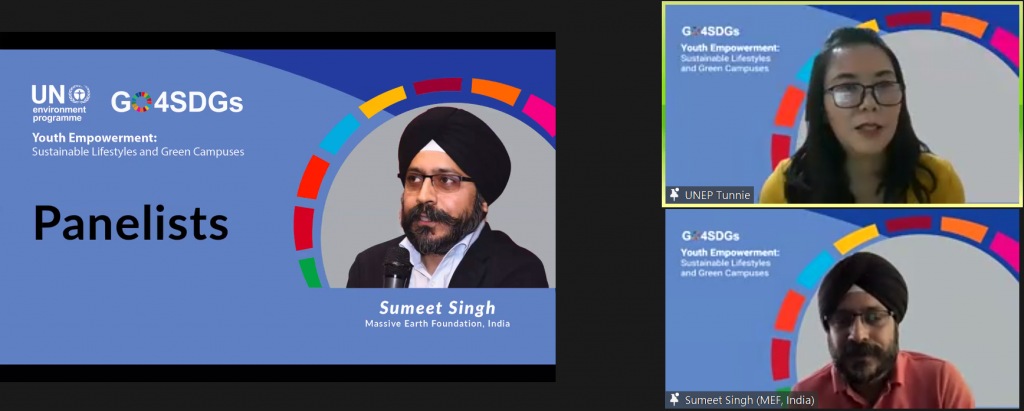
Task: Click the GO4SDGs logo on the shared slide
Action: 176,102
